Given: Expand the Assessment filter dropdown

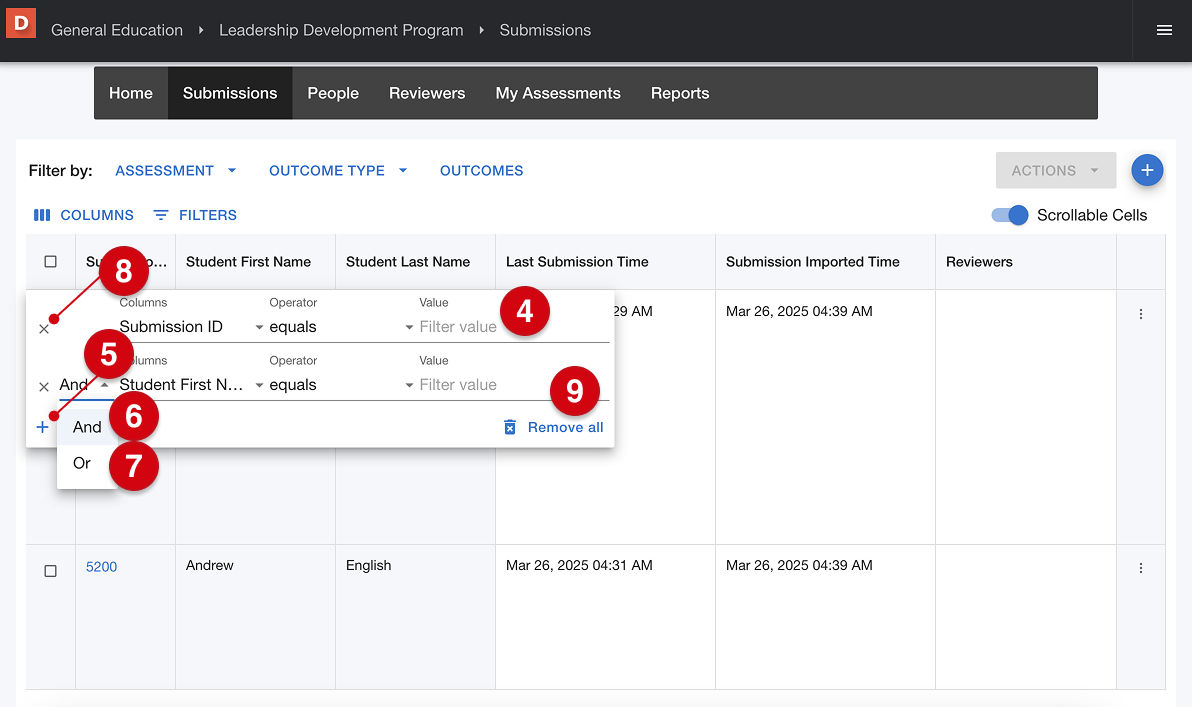Looking at the screenshot, I should point(175,171).
